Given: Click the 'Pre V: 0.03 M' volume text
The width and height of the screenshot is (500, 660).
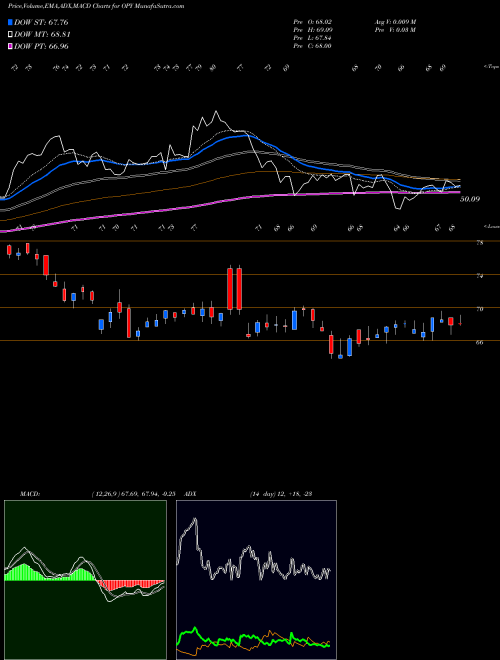Looking at the screenshot, I should coord(395,30).
